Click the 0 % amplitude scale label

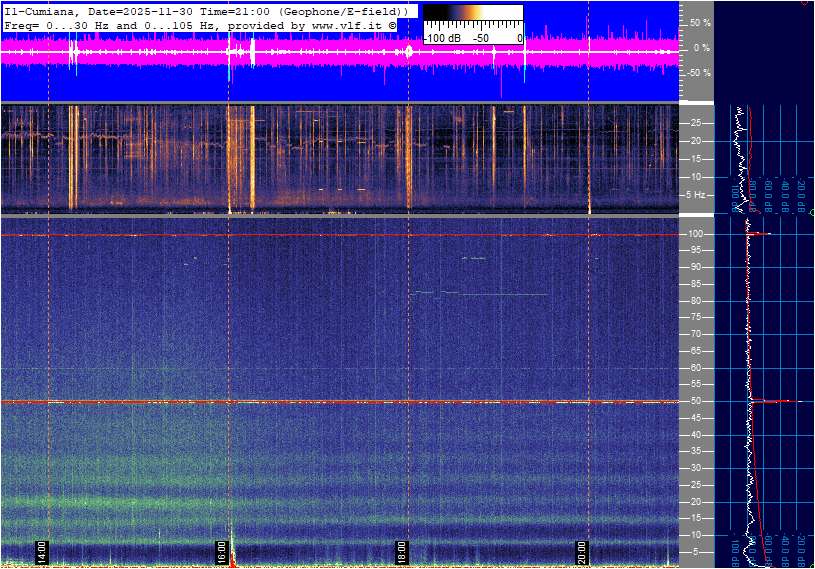(703, 47)
